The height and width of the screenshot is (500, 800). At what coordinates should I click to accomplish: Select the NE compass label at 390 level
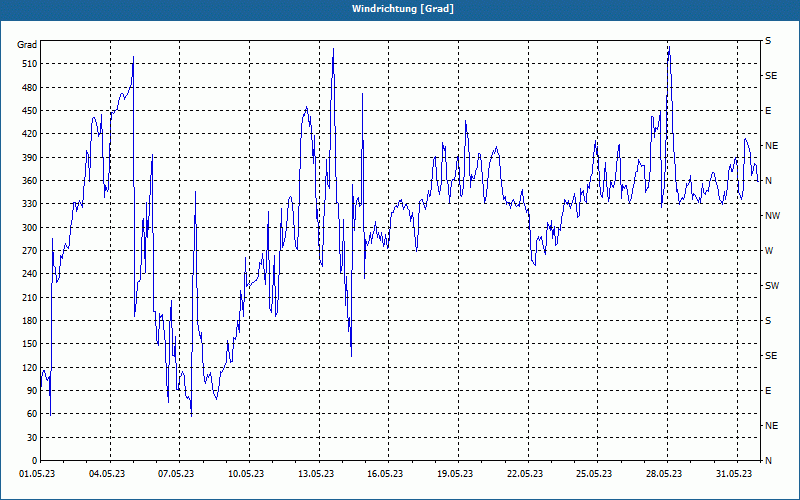pyautogui.click(x=771, y=146)
